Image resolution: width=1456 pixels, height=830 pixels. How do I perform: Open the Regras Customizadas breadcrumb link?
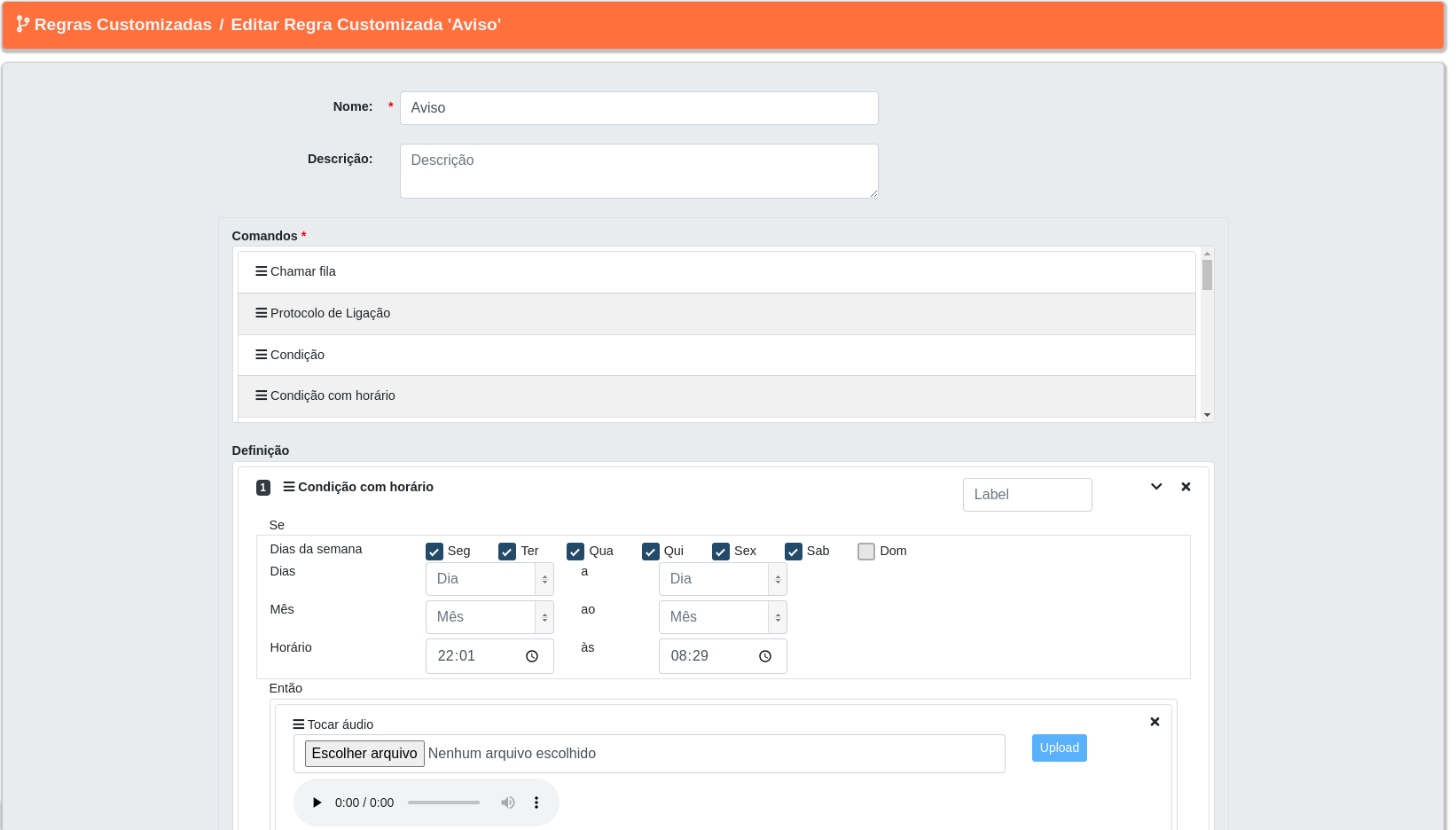[x=123, y=25]
